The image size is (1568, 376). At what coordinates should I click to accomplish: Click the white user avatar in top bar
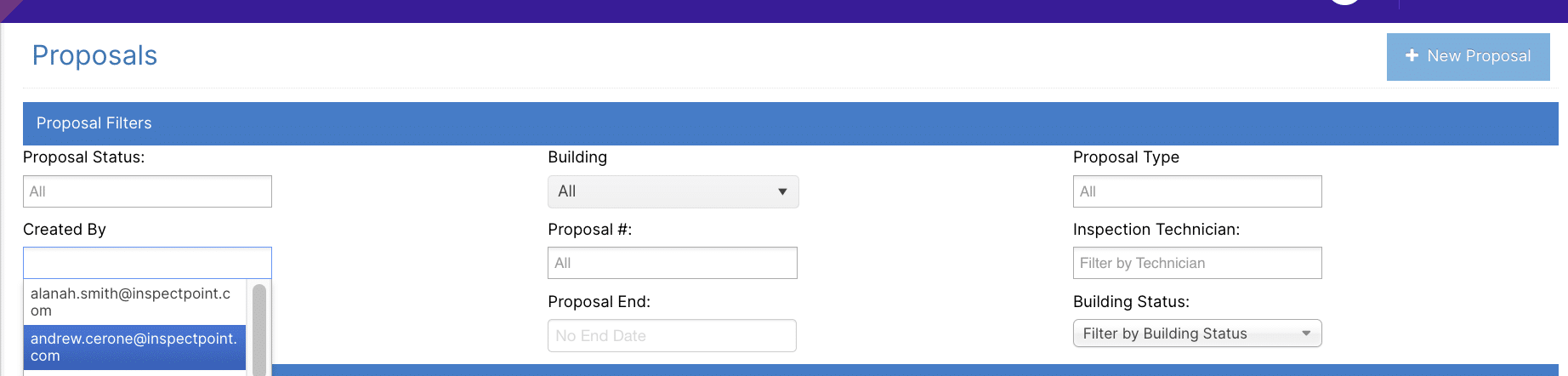(1344, 3)
